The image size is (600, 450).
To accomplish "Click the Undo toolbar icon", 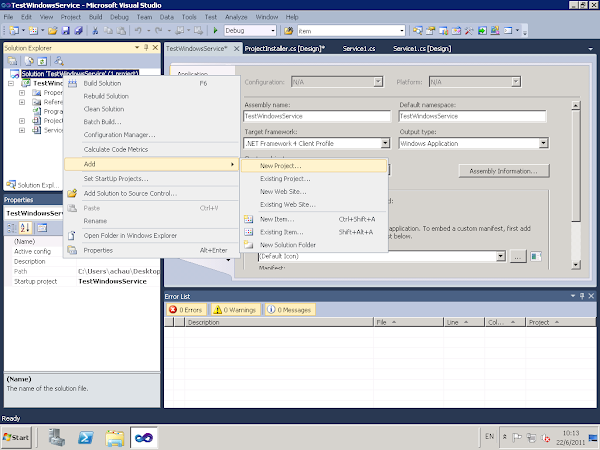I will (139, 31).
